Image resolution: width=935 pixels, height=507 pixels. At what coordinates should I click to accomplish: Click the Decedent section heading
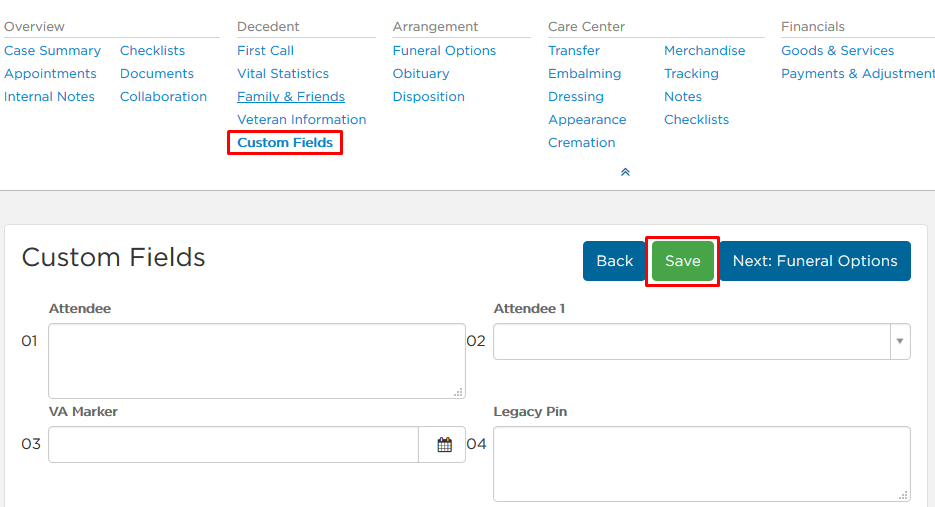point(268,27)
